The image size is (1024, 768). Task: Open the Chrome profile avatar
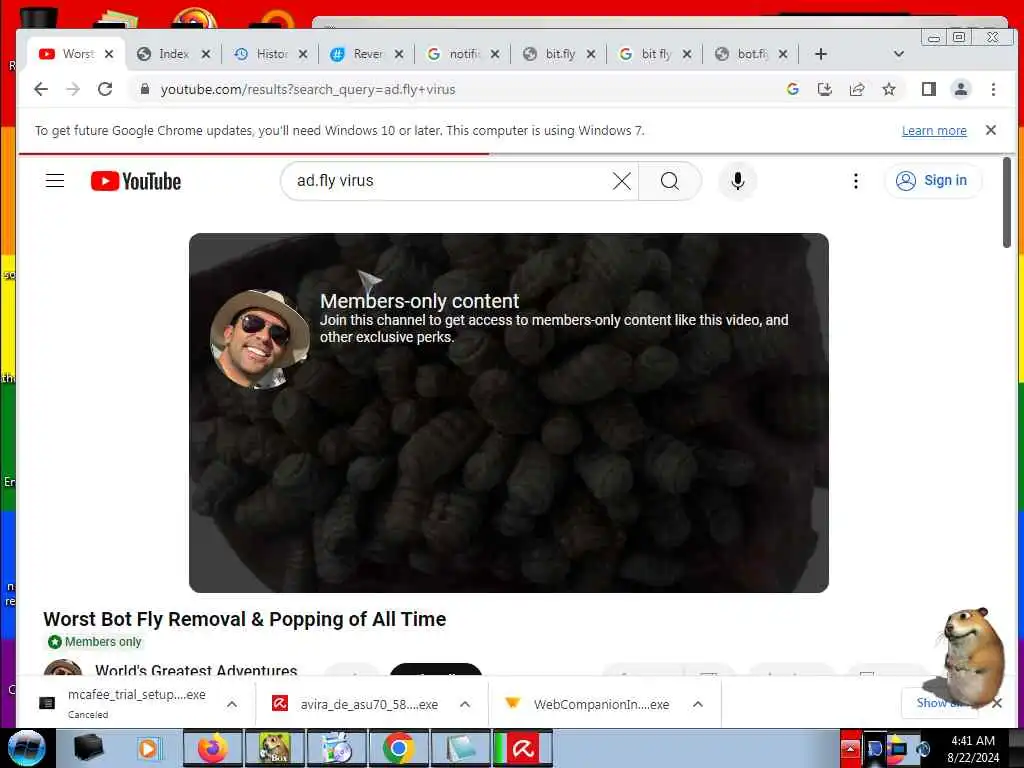pos(961,89)
